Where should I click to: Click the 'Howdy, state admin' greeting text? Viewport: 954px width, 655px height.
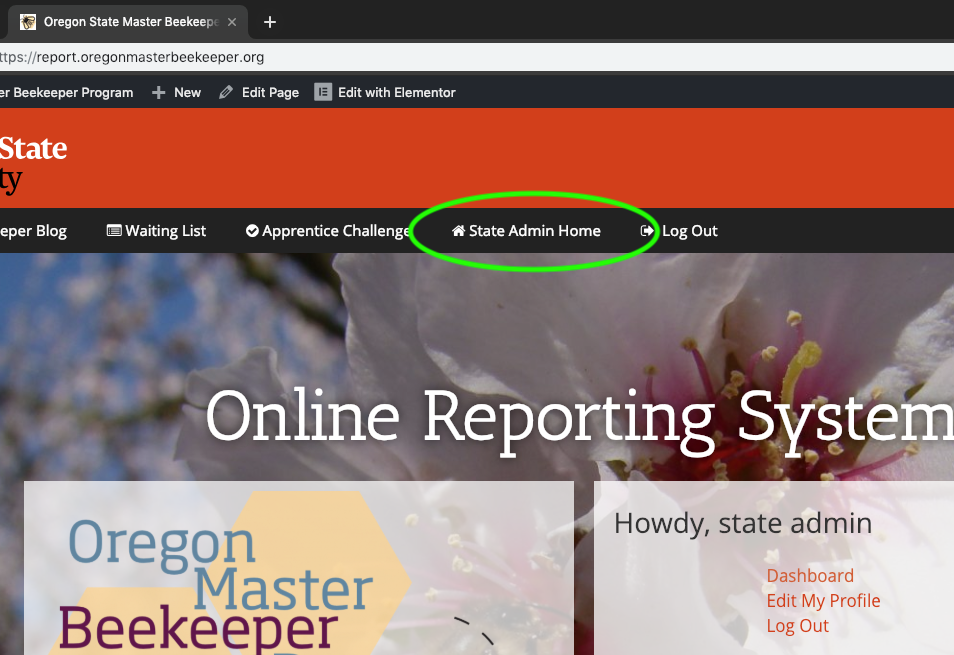click(x=743, y=524)
